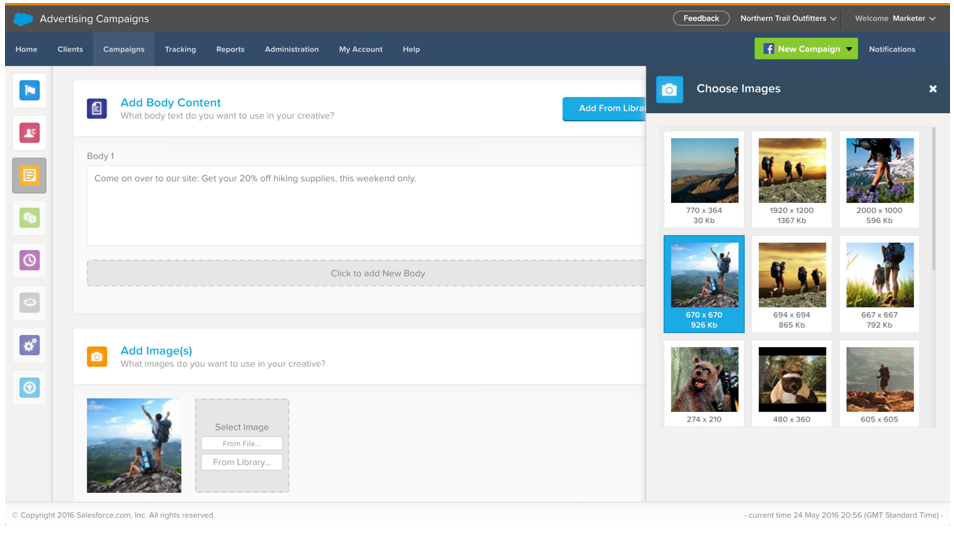Click the Body 1 label

pyautogui.click(x=100, y=156)
